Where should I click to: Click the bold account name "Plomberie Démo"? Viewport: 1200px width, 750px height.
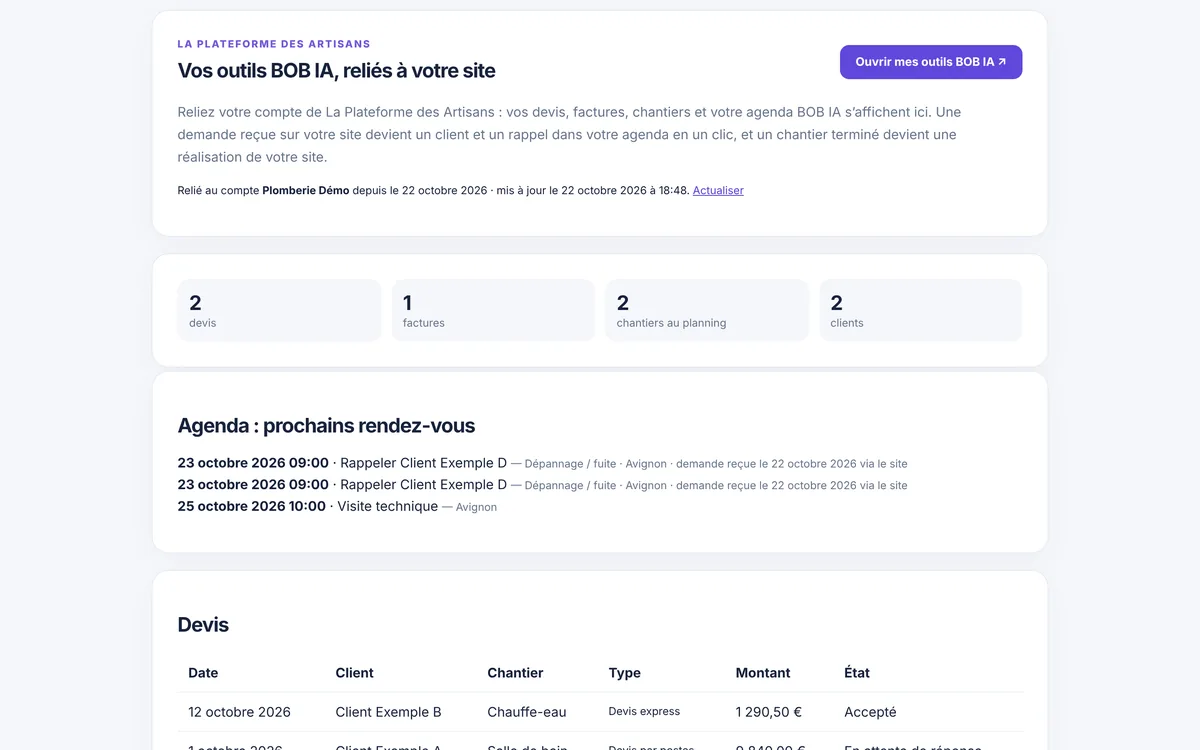tap(306, 190)
